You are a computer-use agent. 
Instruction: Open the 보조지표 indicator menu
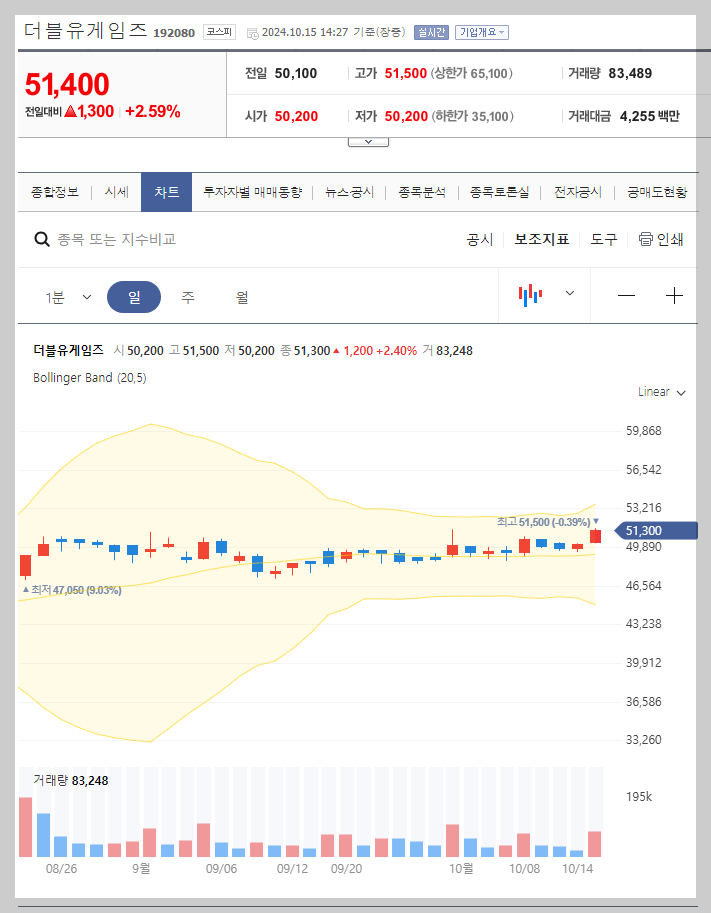tap(541, 239)
